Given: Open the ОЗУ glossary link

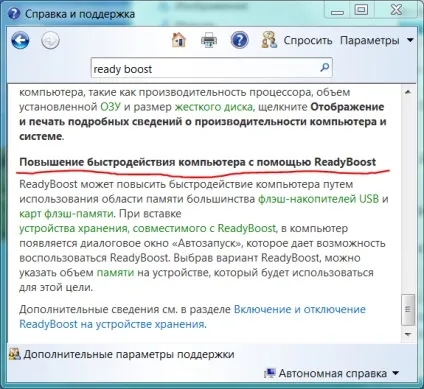Looking at the screenshot, I should 110,107.
